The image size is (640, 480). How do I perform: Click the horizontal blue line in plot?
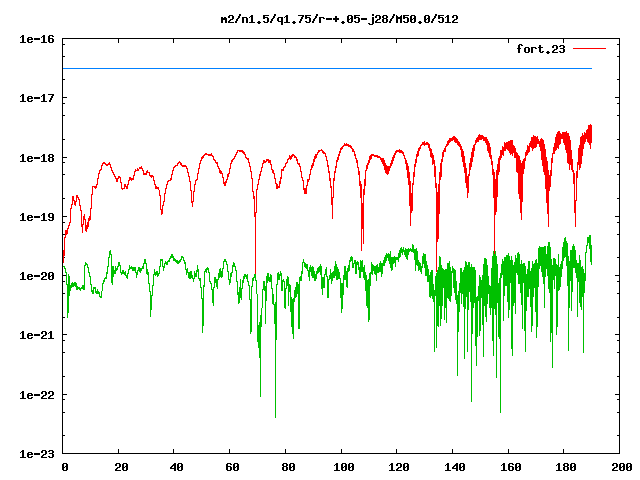(327, 69)
